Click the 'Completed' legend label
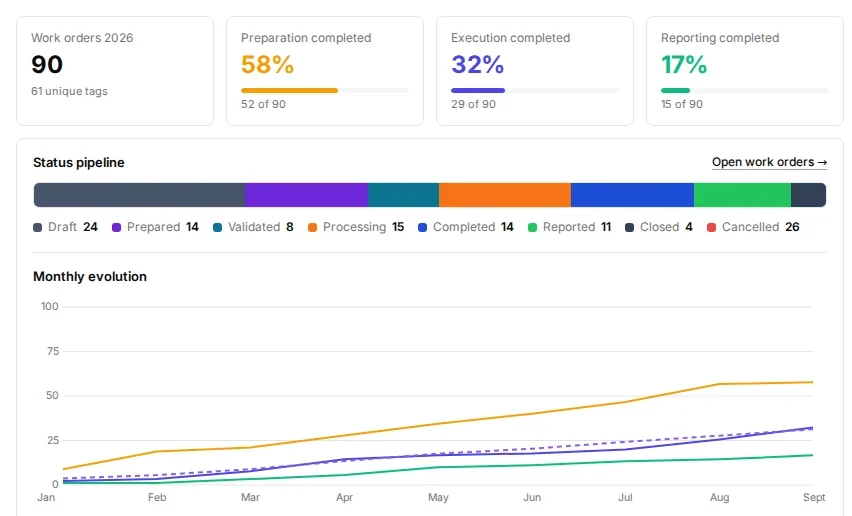 pos(464,227)
